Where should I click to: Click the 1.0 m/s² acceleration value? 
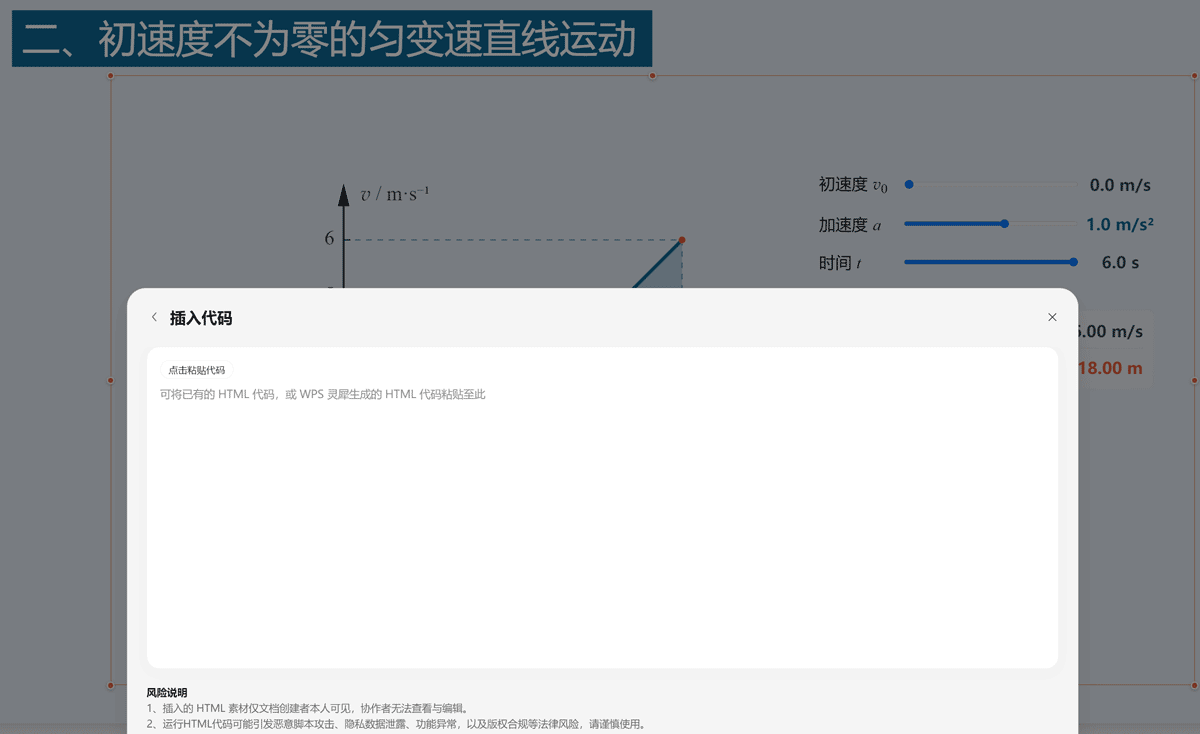pos(1119,225)
